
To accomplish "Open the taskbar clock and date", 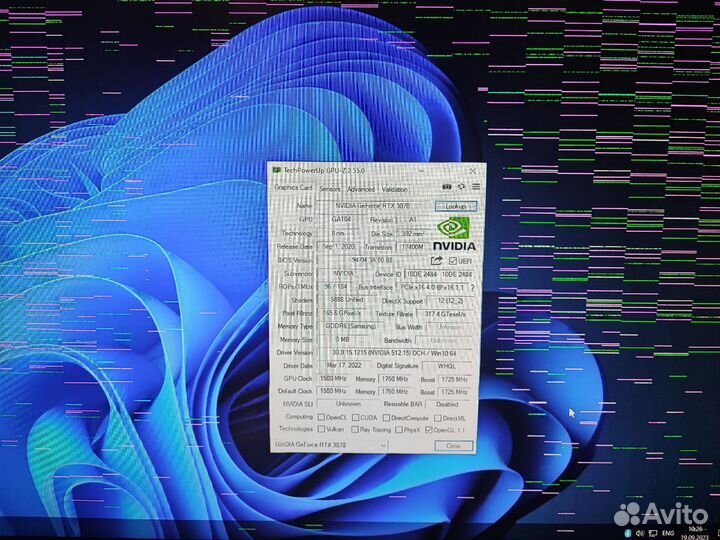I will click(x=695, y=533).
